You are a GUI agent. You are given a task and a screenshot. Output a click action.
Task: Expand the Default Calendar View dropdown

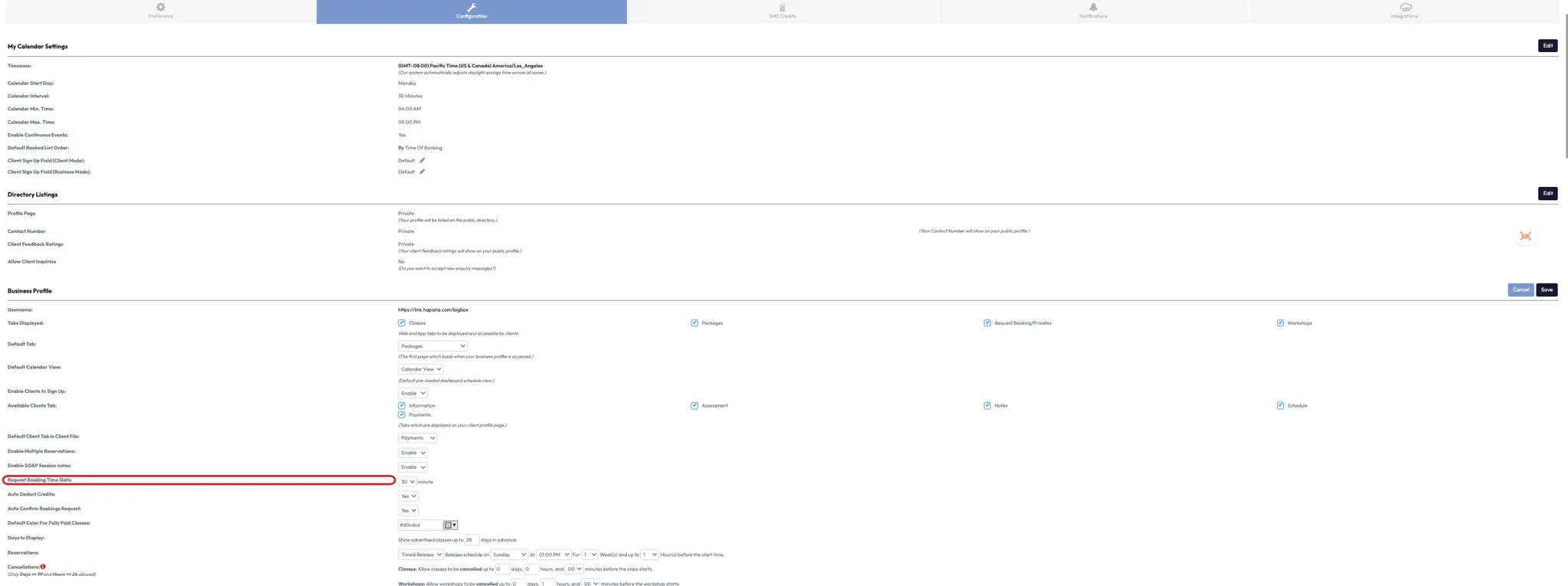pos(420,369)
